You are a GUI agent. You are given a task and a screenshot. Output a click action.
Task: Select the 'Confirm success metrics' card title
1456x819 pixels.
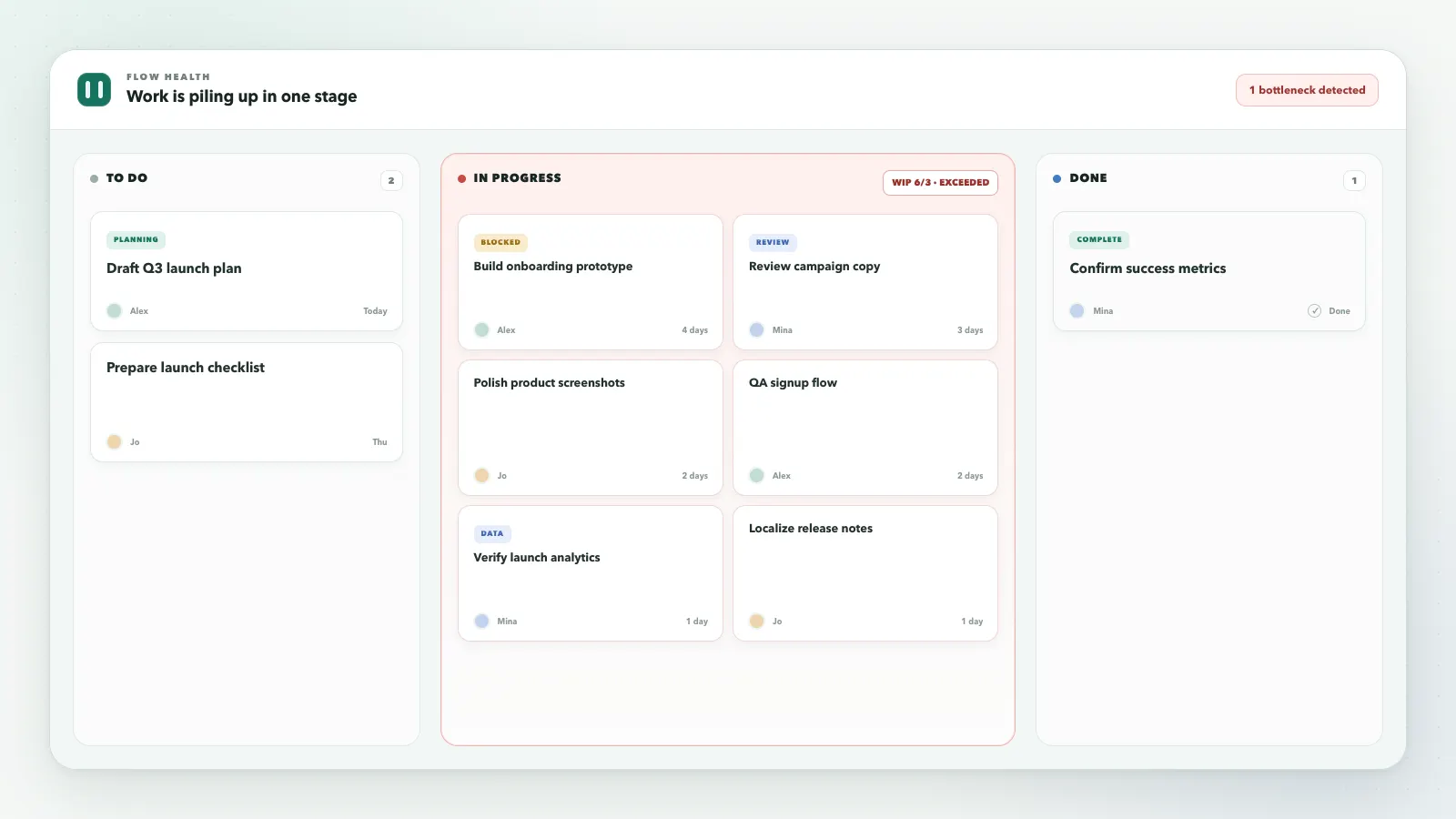click(x=1148, y=268)
